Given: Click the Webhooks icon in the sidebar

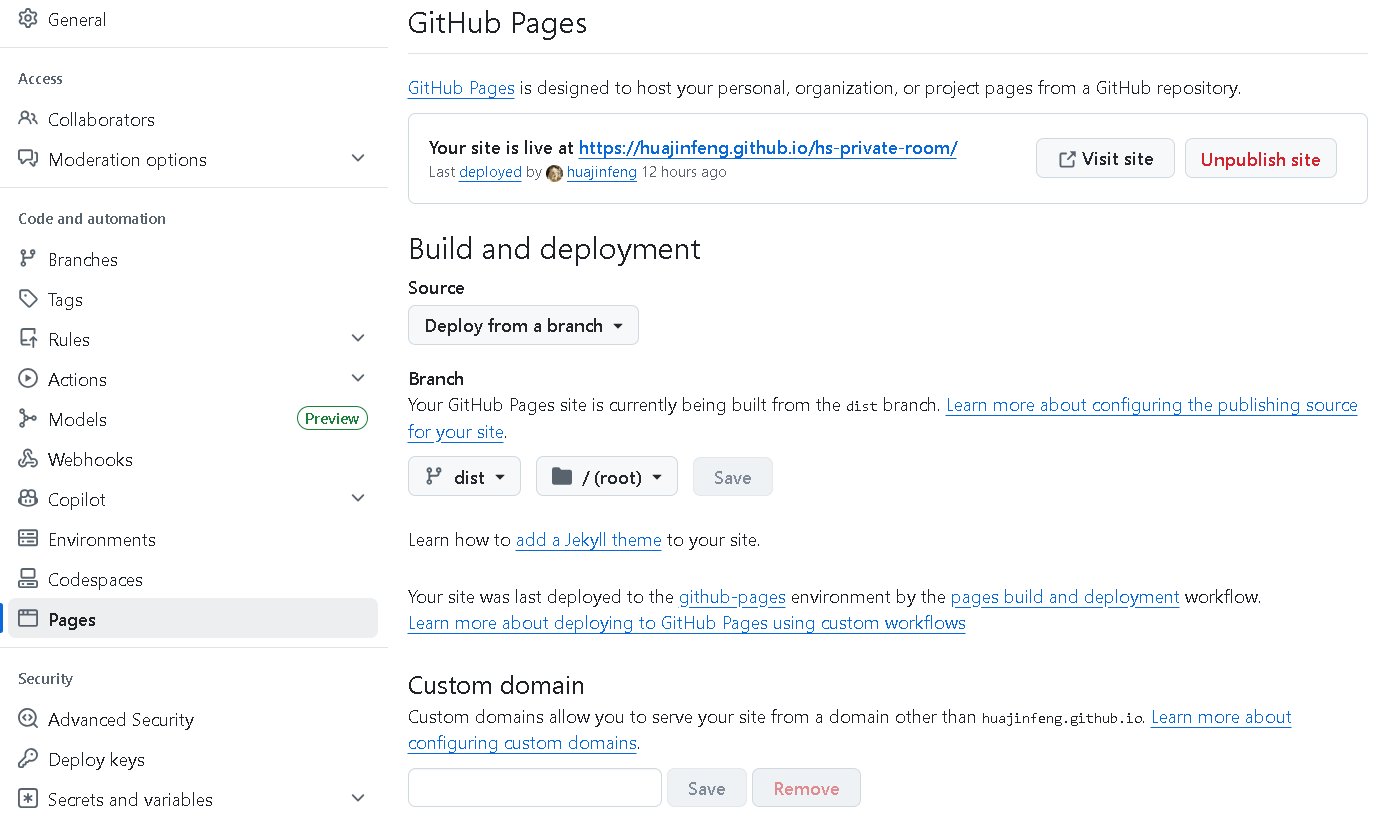Looking at the screenshot, I should point(29,459).
